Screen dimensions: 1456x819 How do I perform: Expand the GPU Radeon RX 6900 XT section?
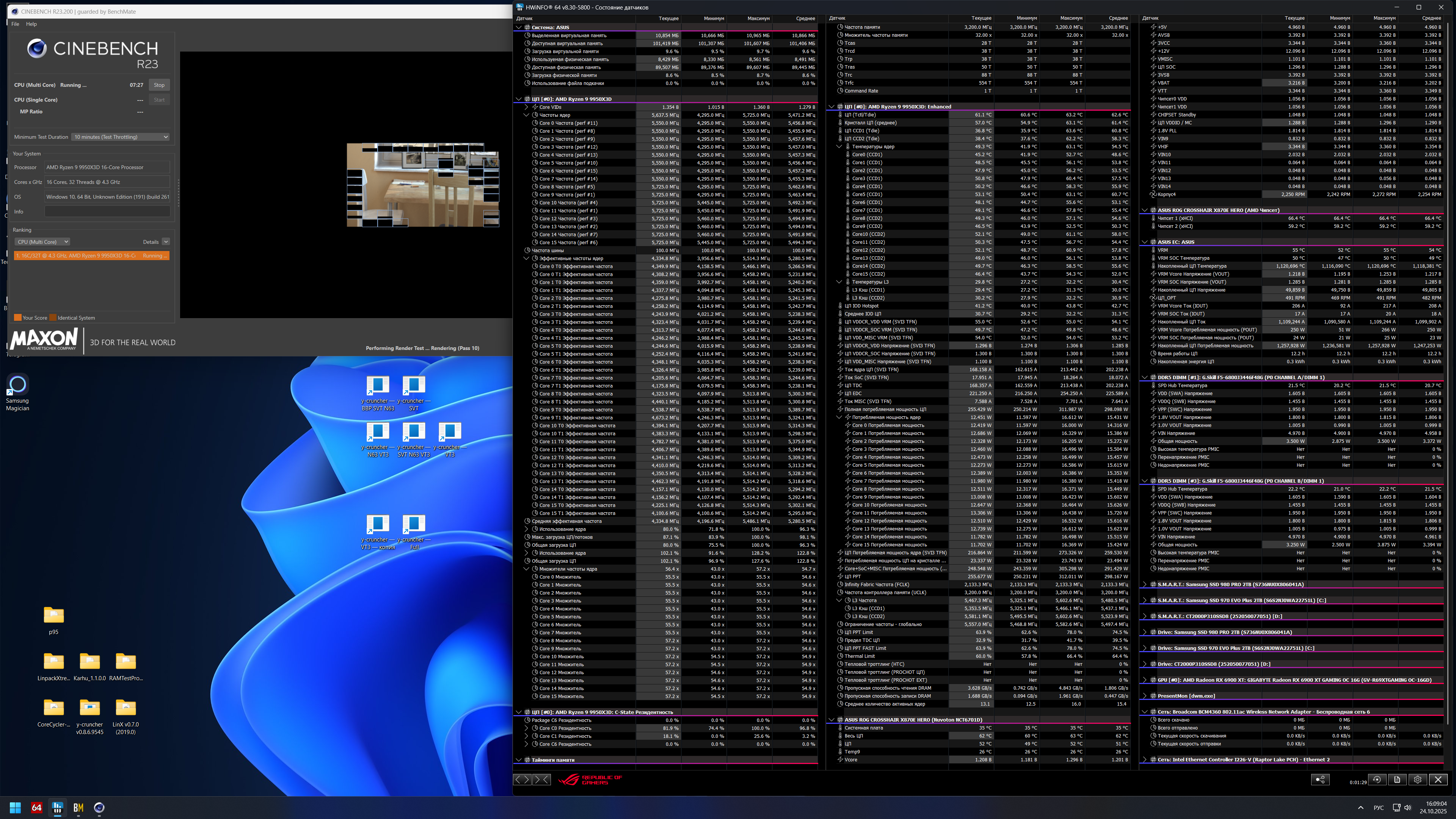pyautogui.click(x=1145, y=680)
